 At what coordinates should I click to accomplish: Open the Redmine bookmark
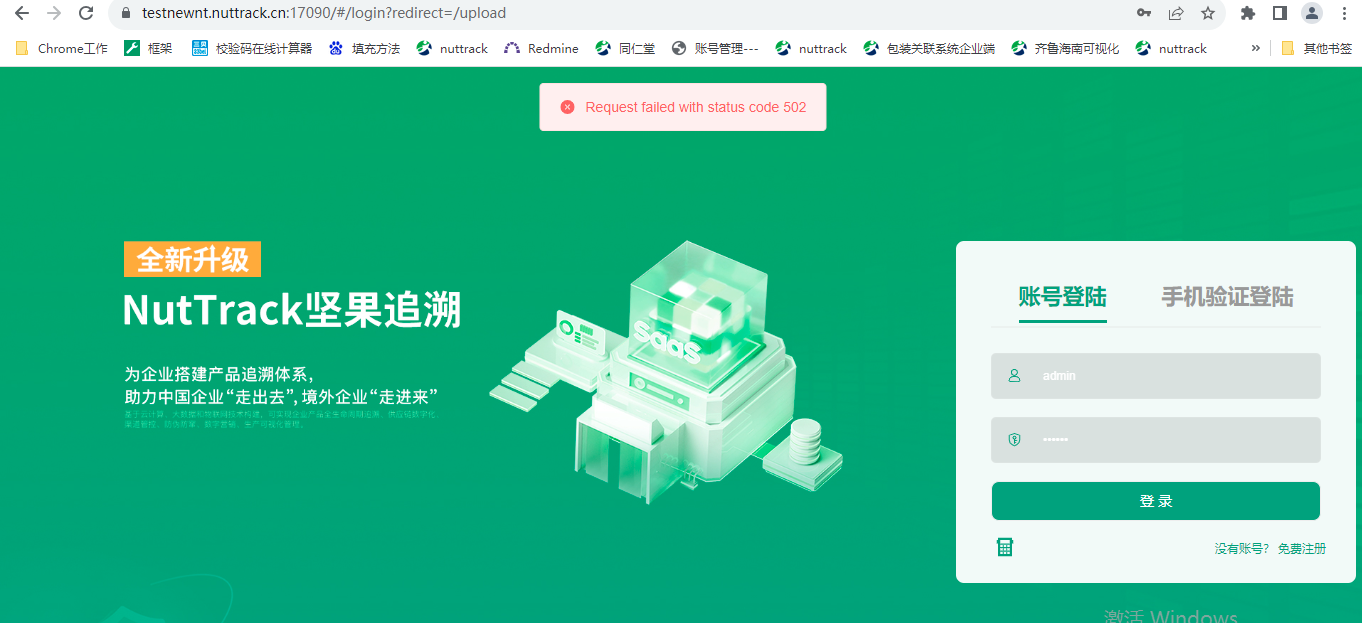(x=541, y=48)
